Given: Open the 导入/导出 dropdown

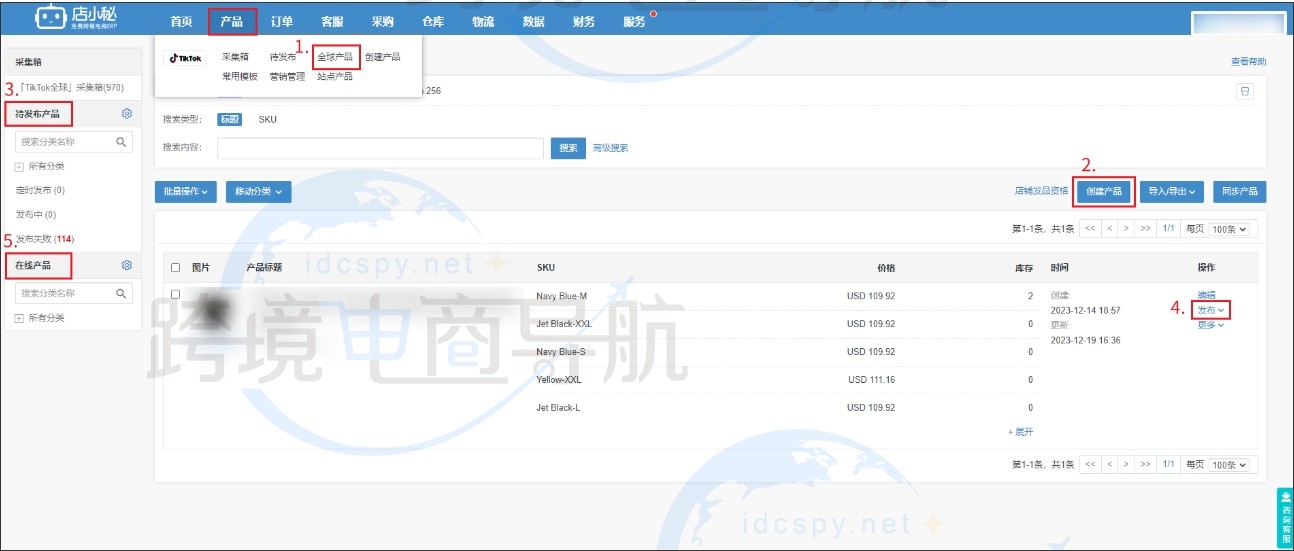Looking at the screenshot, I should click(x=1172, y=191).
